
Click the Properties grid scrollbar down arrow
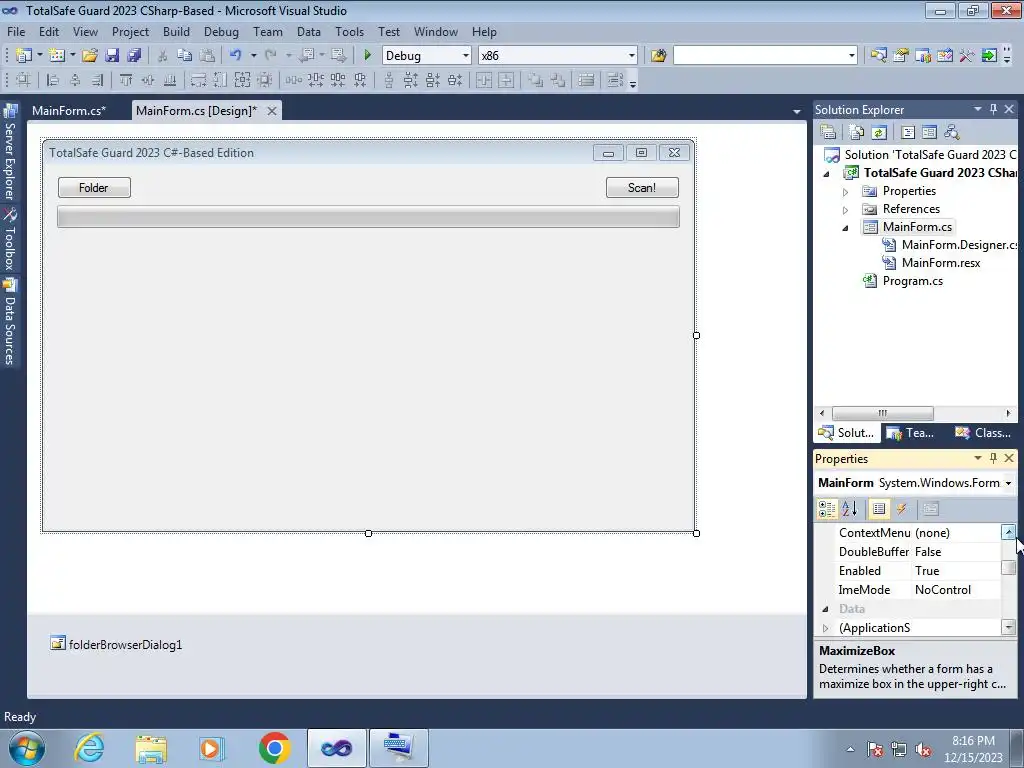(x=1008, y=628)
